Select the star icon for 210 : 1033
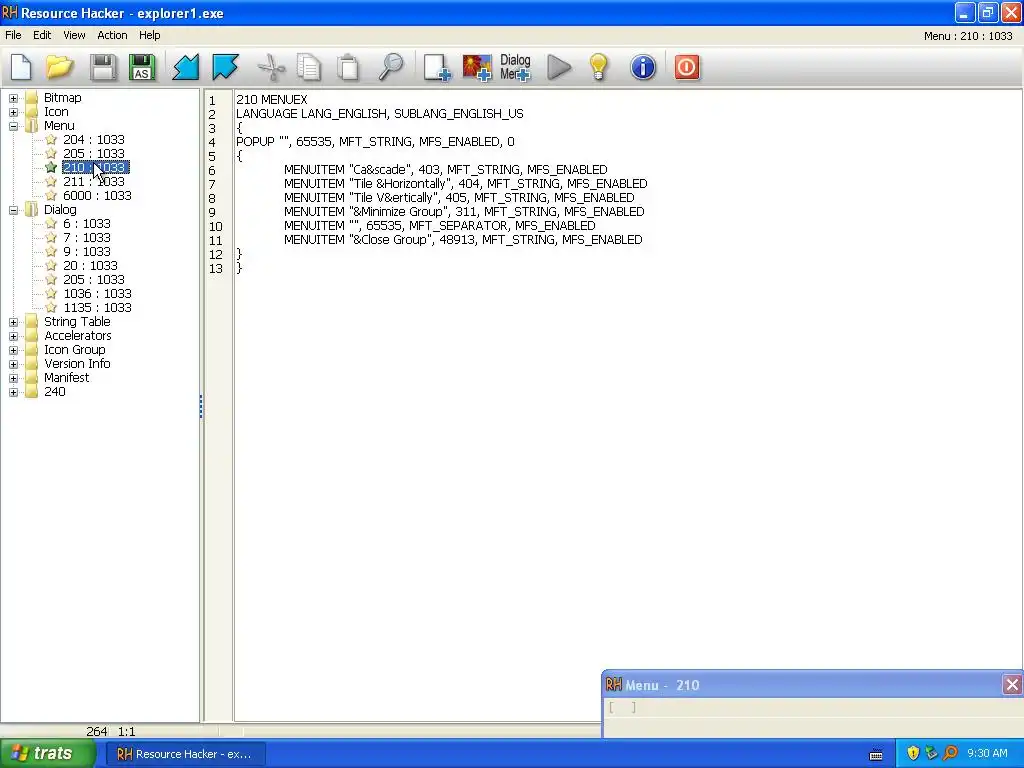1024x768 pixels. [x=51, y=167]
